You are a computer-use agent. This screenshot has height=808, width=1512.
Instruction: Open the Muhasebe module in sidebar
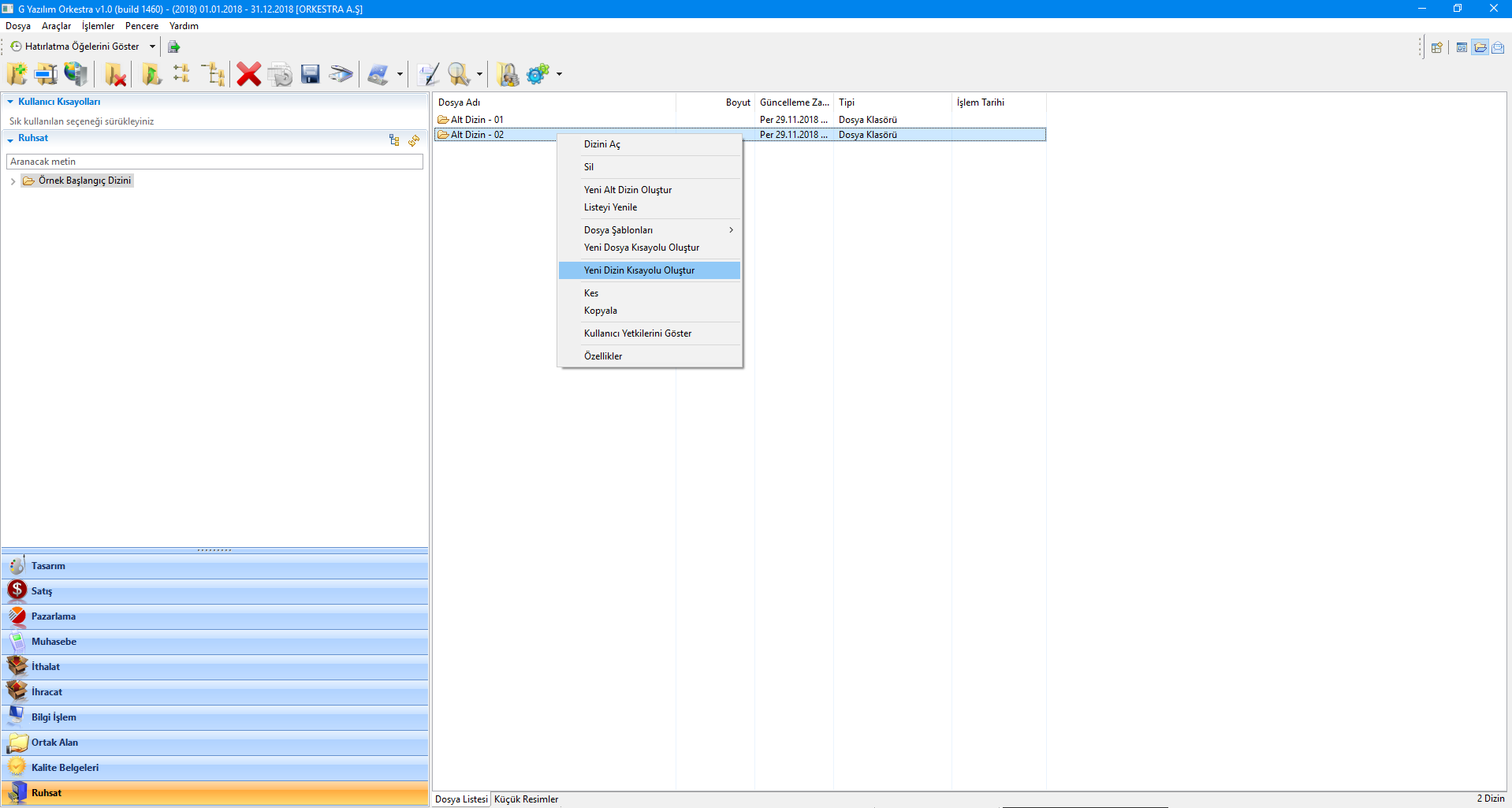tap(54, 642)
